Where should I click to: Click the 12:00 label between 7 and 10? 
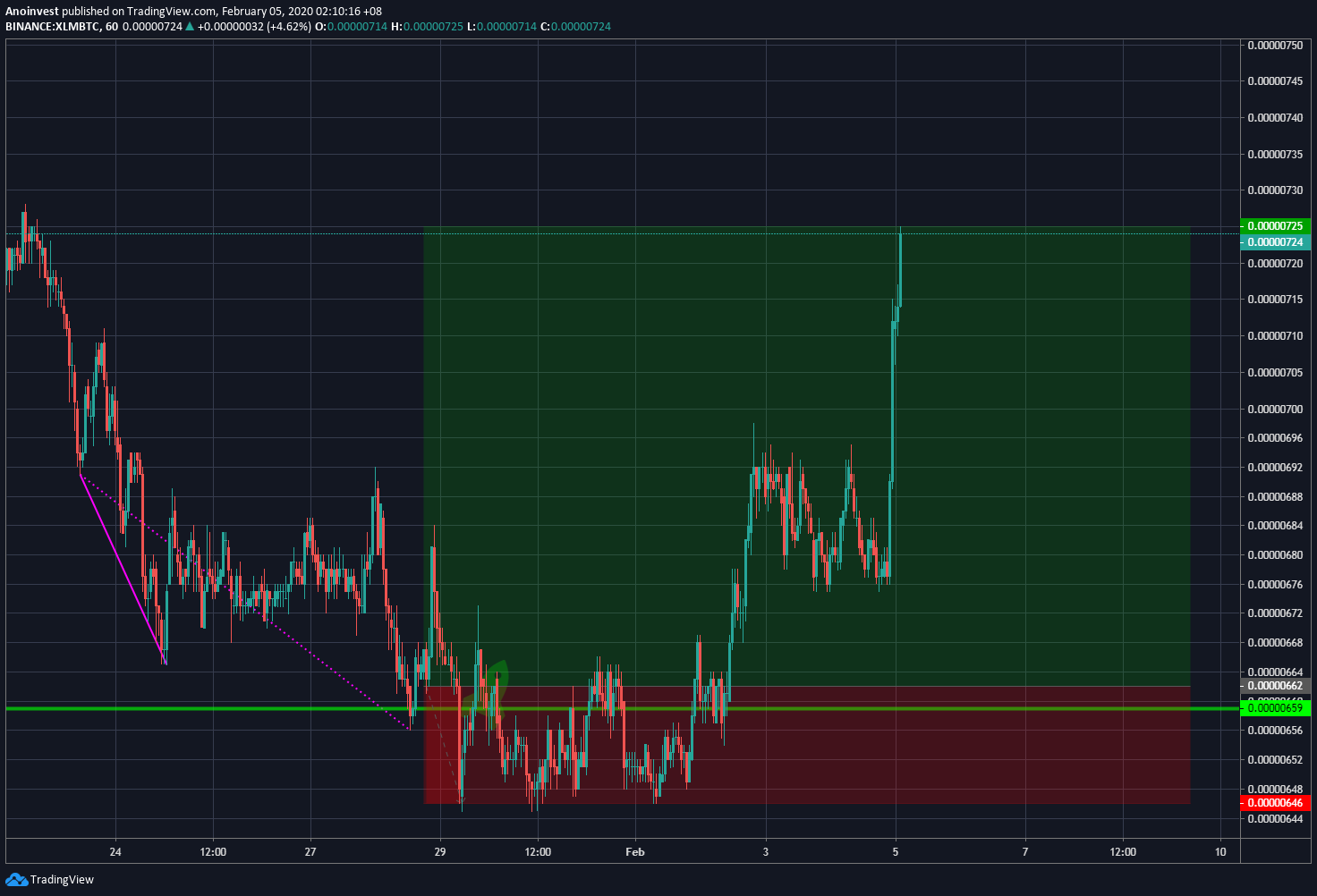tap(1123, 851)
